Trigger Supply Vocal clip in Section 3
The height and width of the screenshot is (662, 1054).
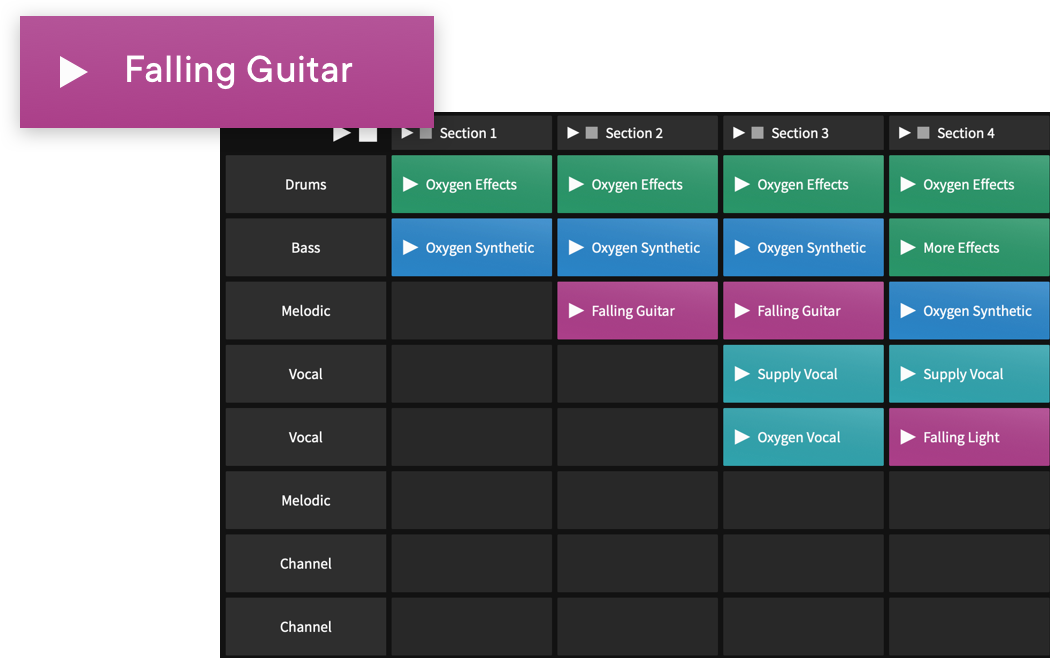(x=803, y=374)
